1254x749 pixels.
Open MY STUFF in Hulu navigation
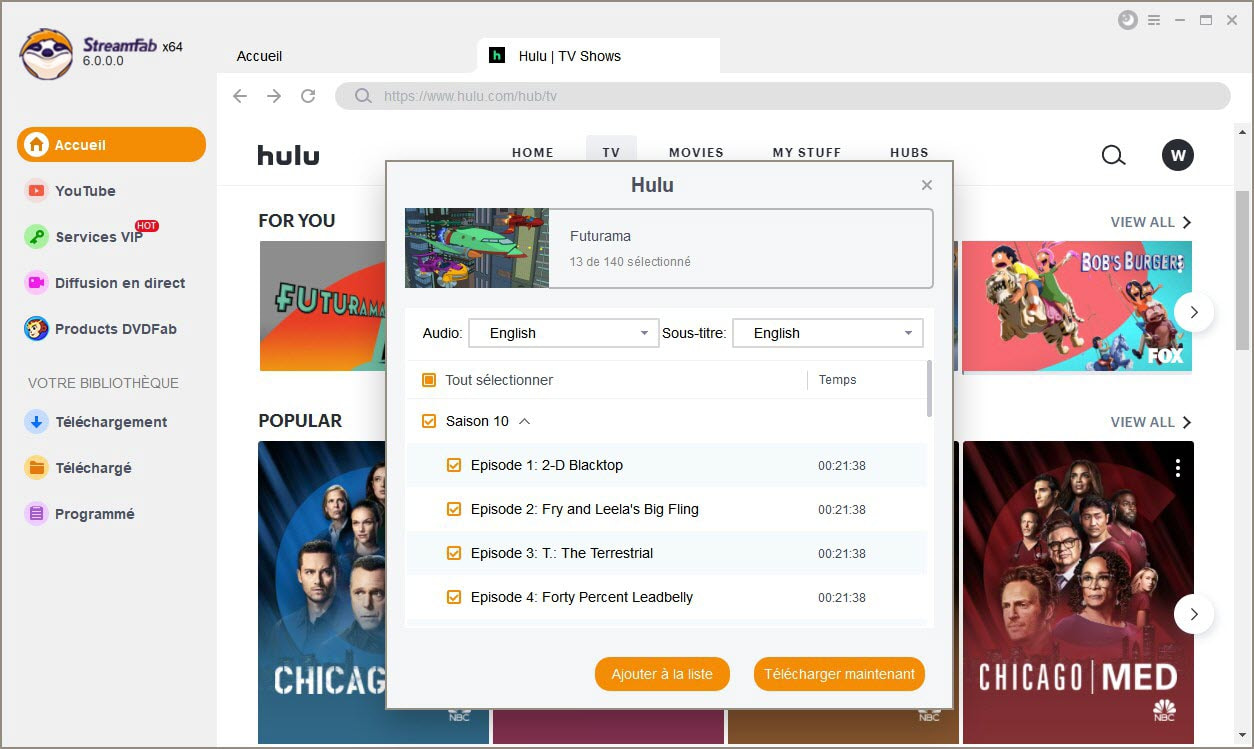click(x=807, y=153)
